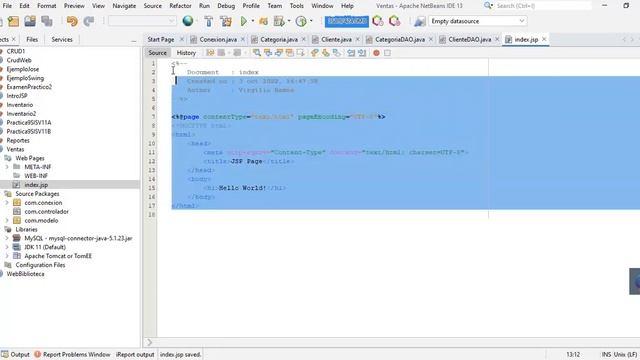The width and height of the screenshot is (640, 360).
Task: Click the Redo arrow icon
Action: click(x=89, y=21)
